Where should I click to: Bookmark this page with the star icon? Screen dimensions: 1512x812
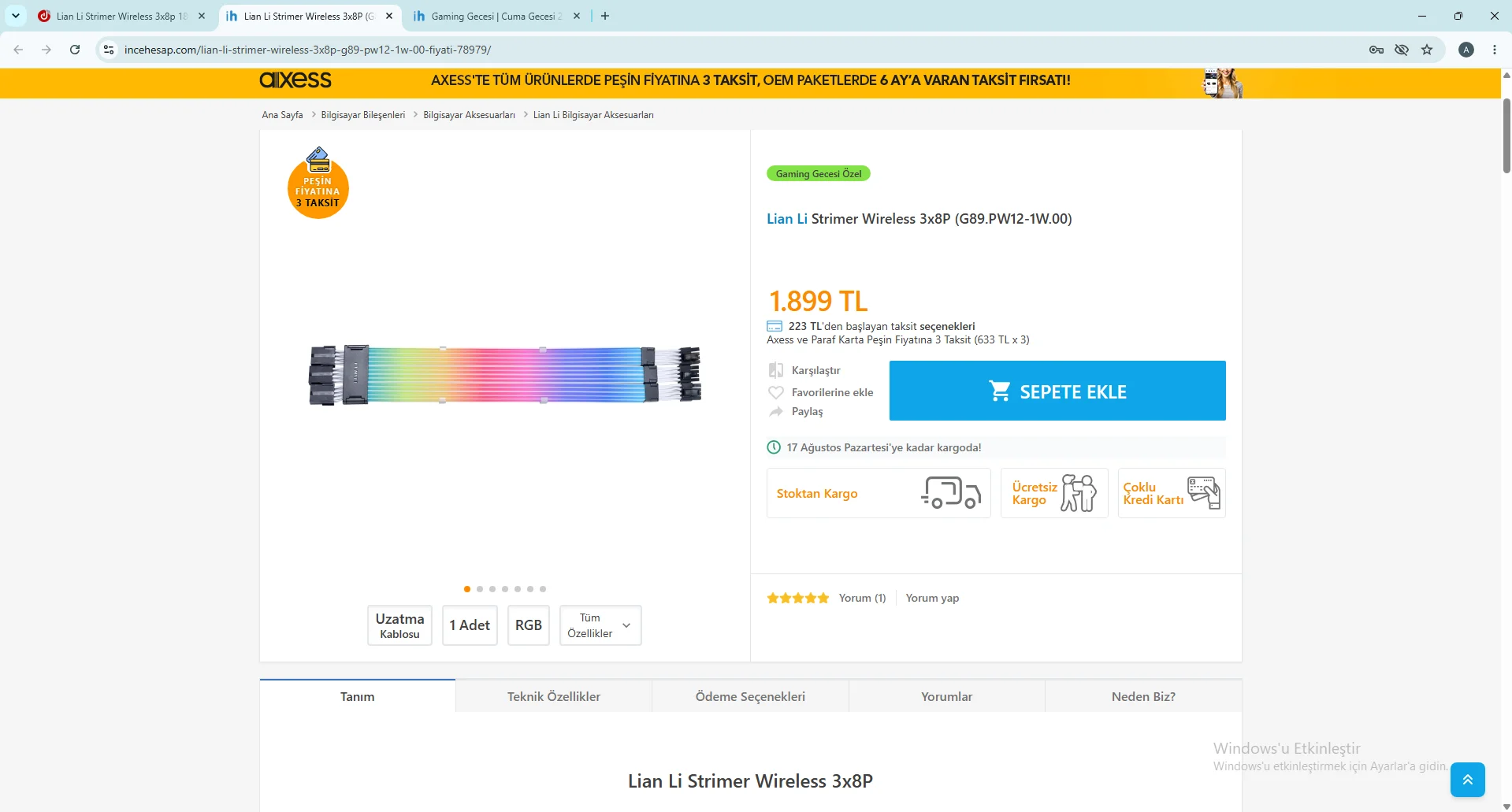[x=1427, y=50]
